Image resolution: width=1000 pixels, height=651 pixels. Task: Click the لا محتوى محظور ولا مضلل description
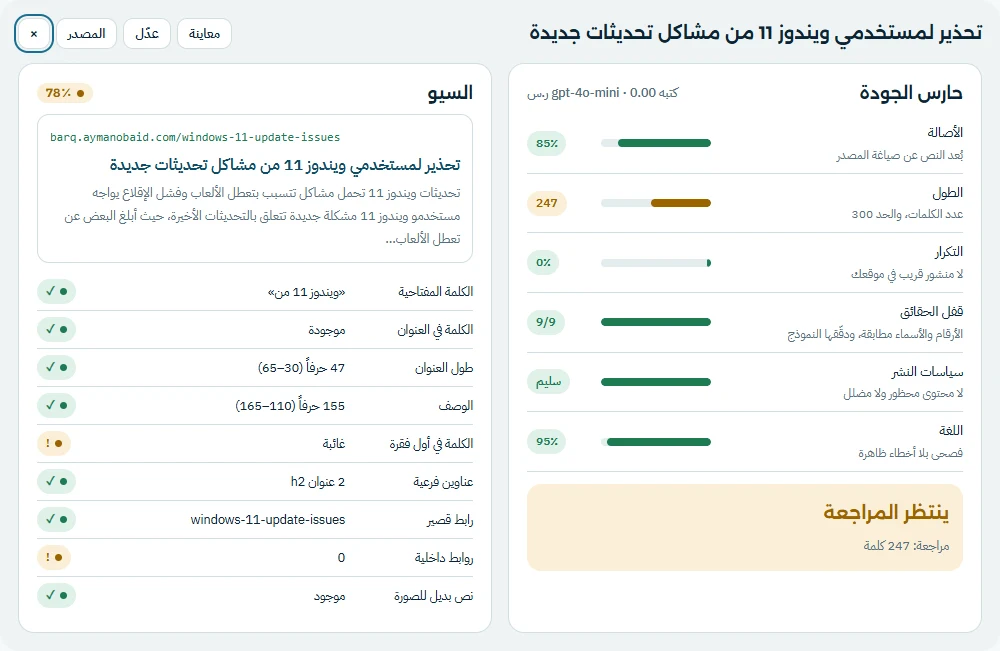tap(903, 393)
